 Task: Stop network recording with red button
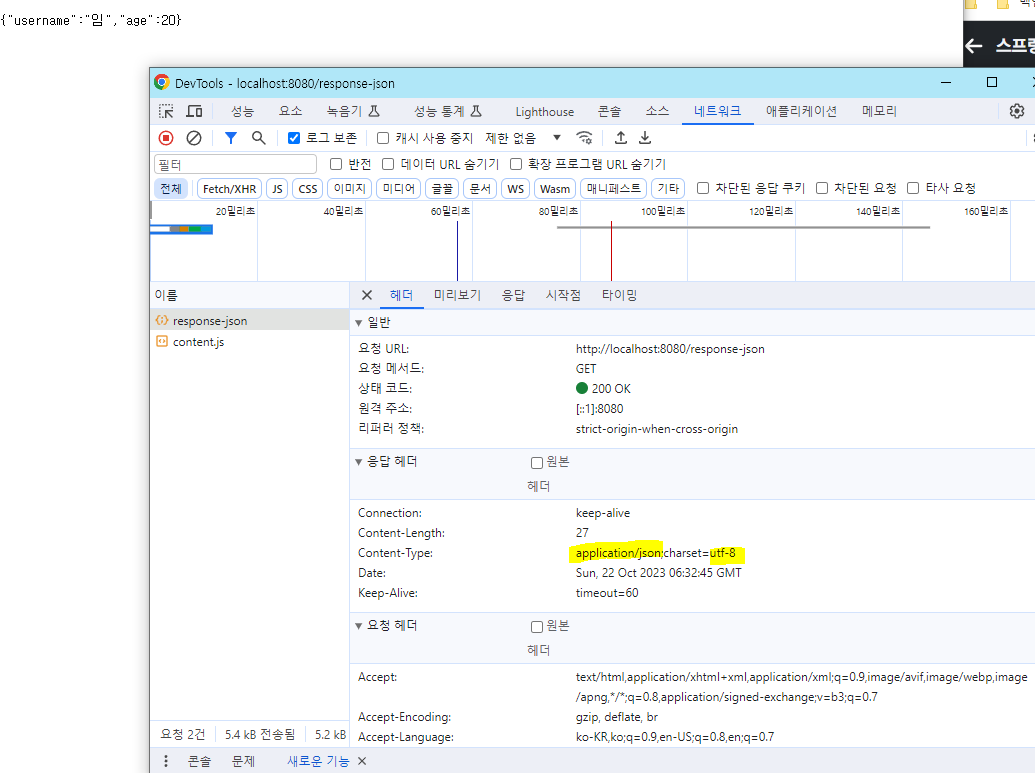pyautogui.click(x=166, y=138)
